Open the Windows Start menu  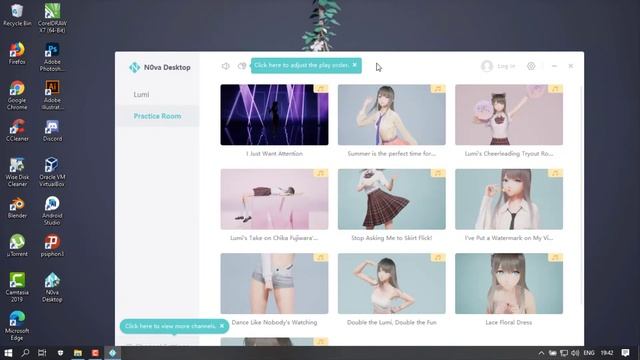pyautogui.click(x=8, y=353)
